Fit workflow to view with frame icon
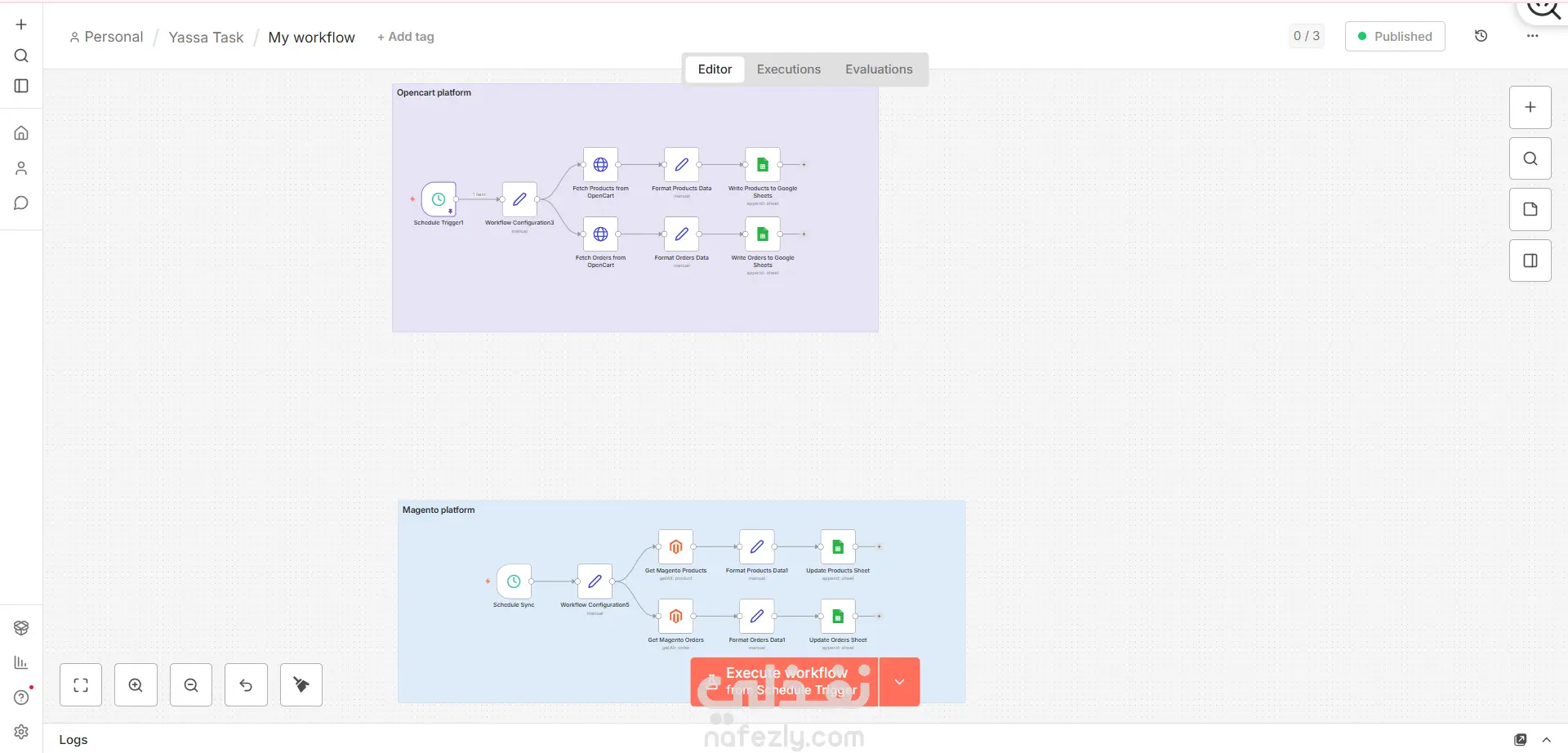This screenshot has height=753, width=1568. coord(81,685)
